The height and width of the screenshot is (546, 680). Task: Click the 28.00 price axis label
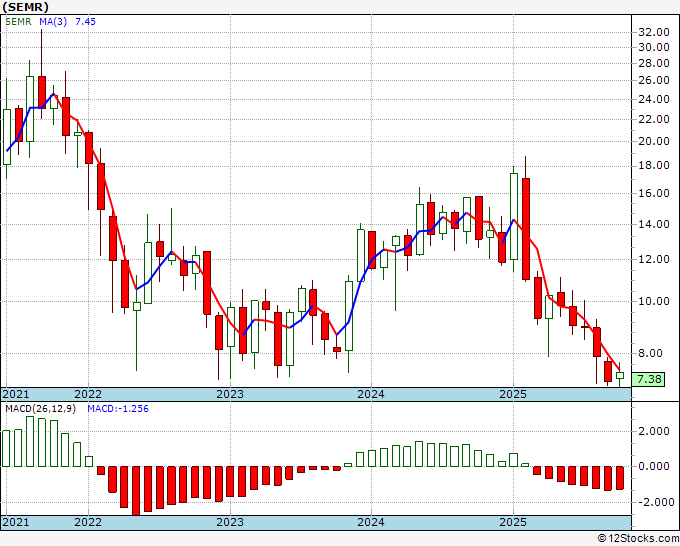pyautogui.click(x=654, y=63)
